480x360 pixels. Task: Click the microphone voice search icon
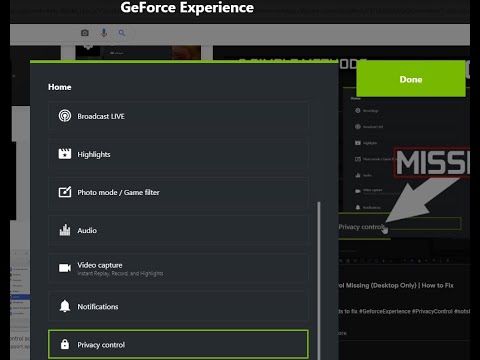[104, 33]
